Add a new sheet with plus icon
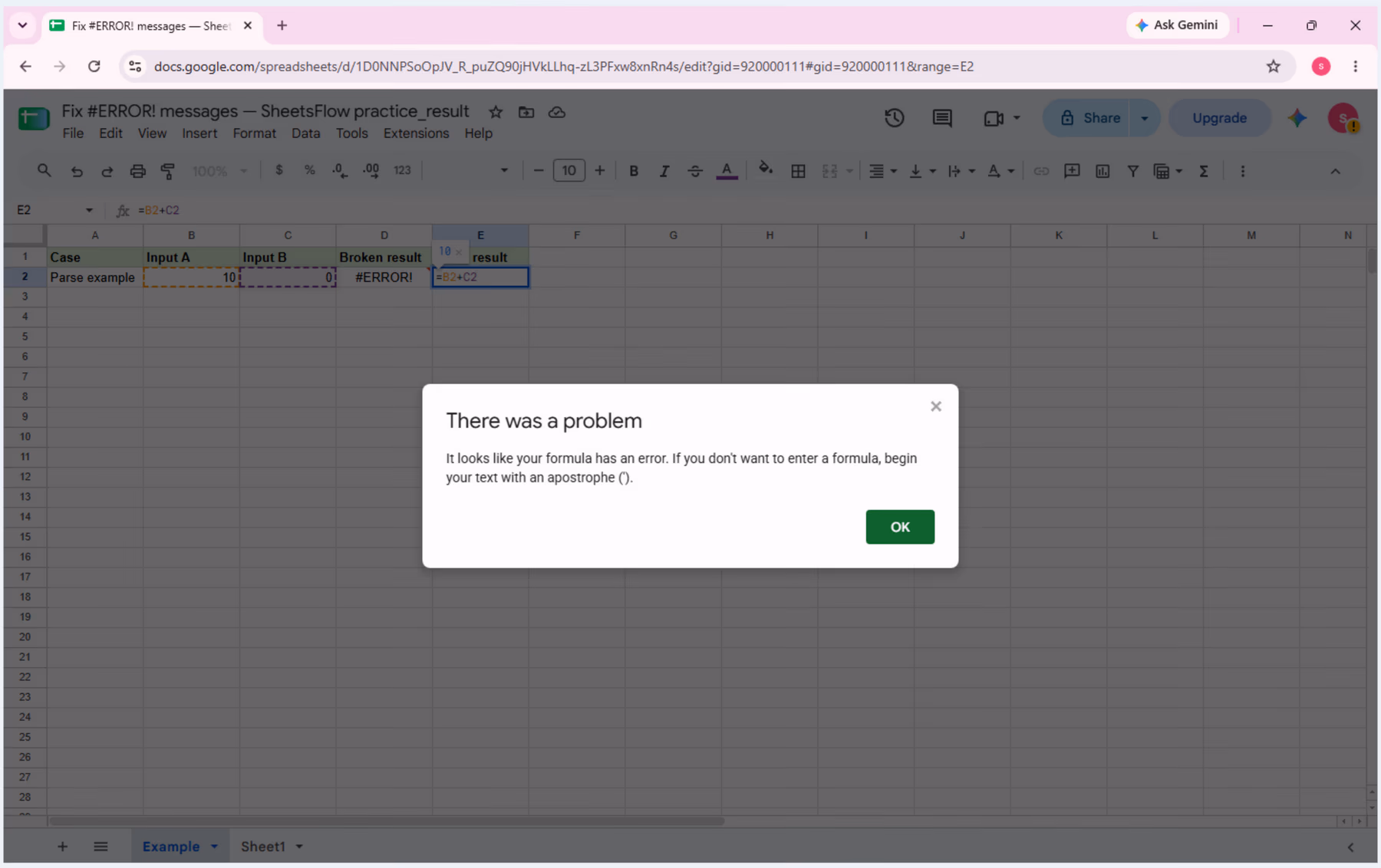Viewport: 1381px width, 868px height. 62,847
